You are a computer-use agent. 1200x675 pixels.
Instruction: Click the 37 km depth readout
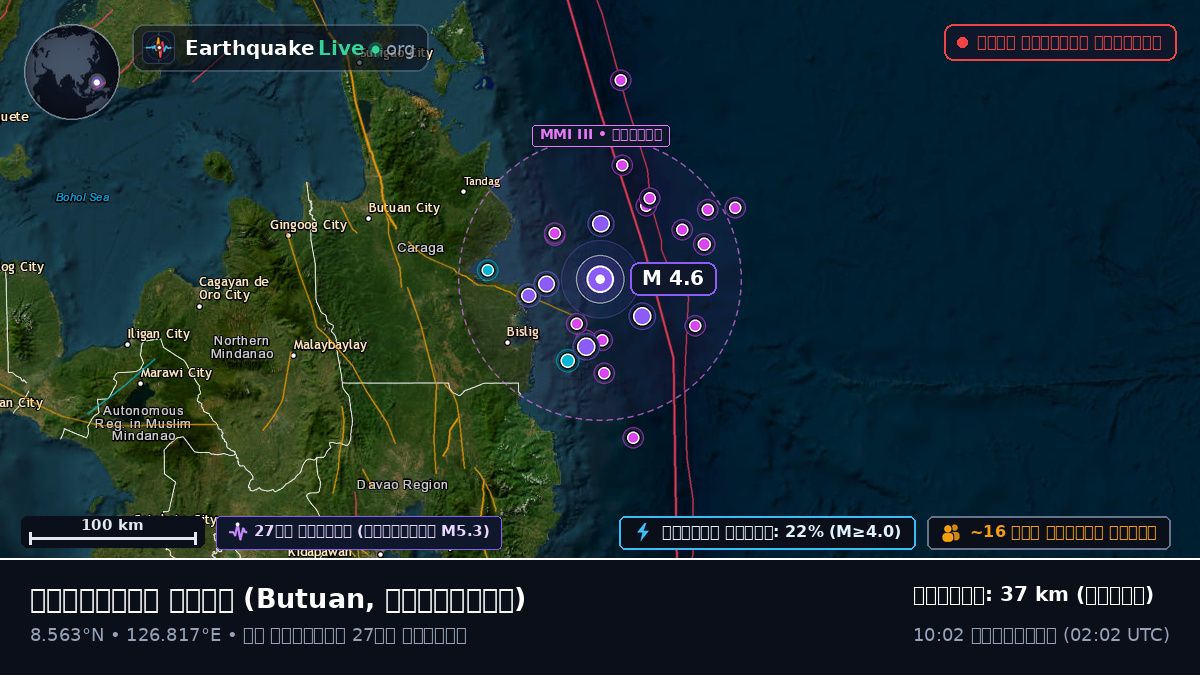[1033, 595]
